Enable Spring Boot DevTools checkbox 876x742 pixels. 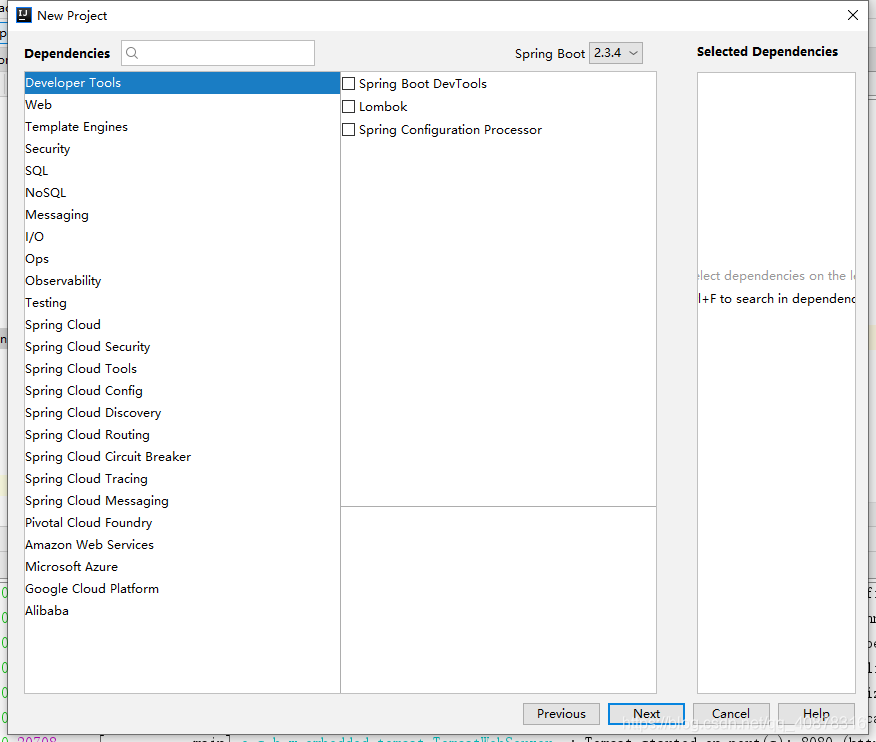[x=349, y=84]
